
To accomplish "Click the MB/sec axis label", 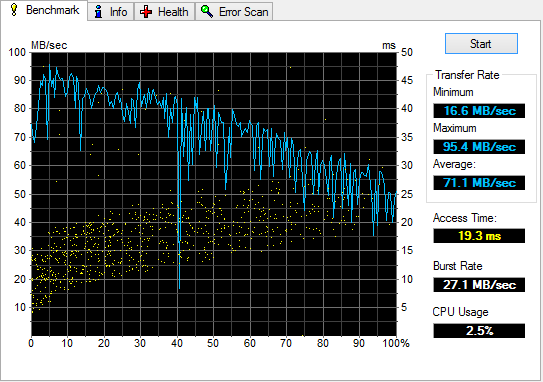I will 49,45.
